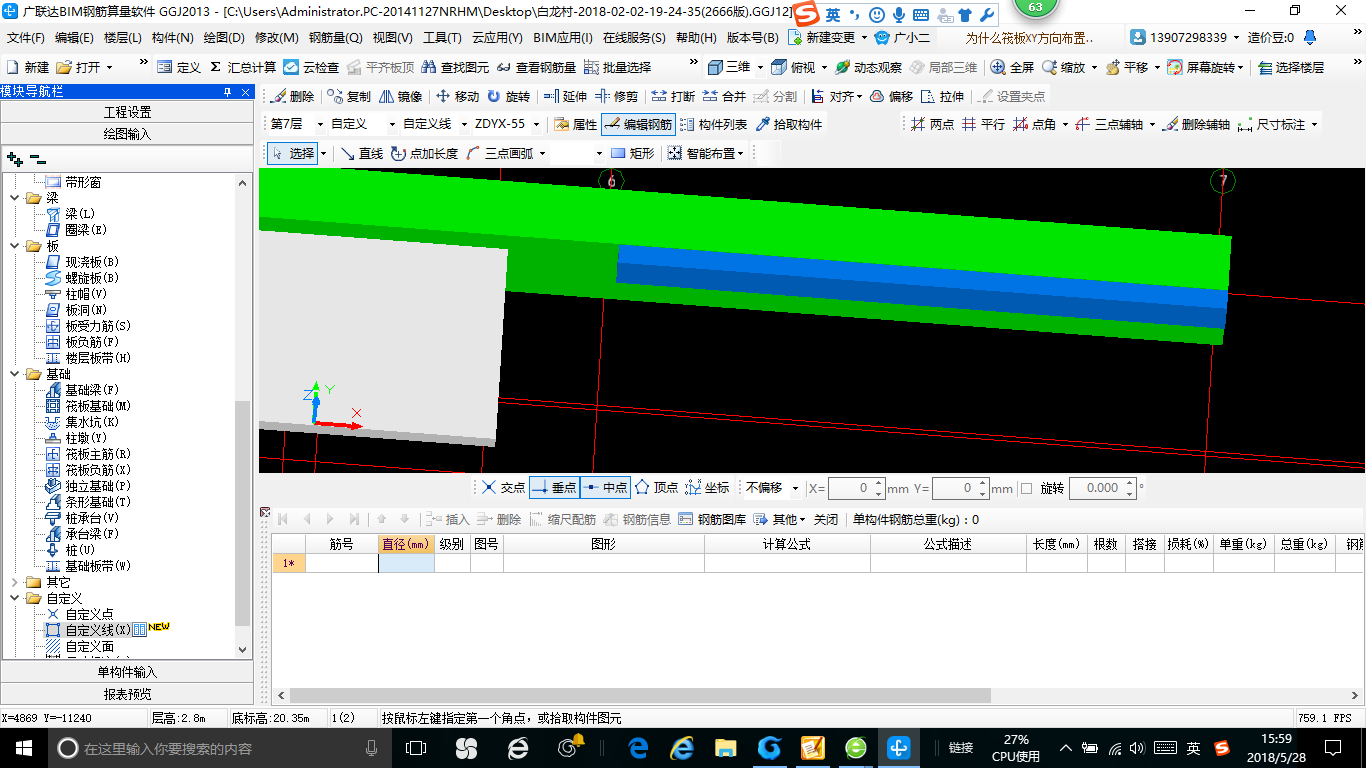Pick the 修剪 trim tool
This screenshot has width=1366, height=768.
point(616,97)
